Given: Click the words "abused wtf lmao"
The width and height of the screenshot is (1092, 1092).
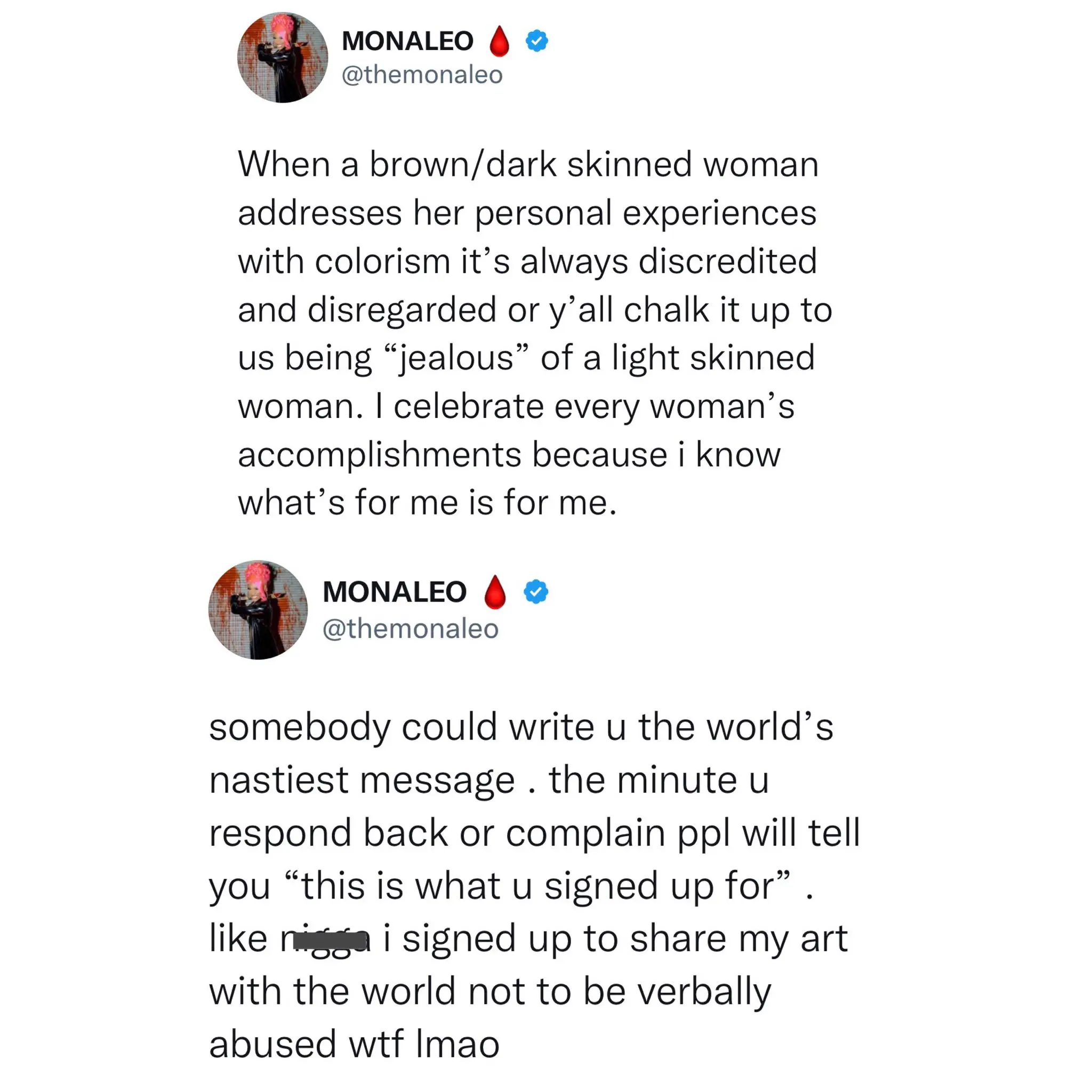Looking at the screenshot, I should click(x=355, y=1043).
